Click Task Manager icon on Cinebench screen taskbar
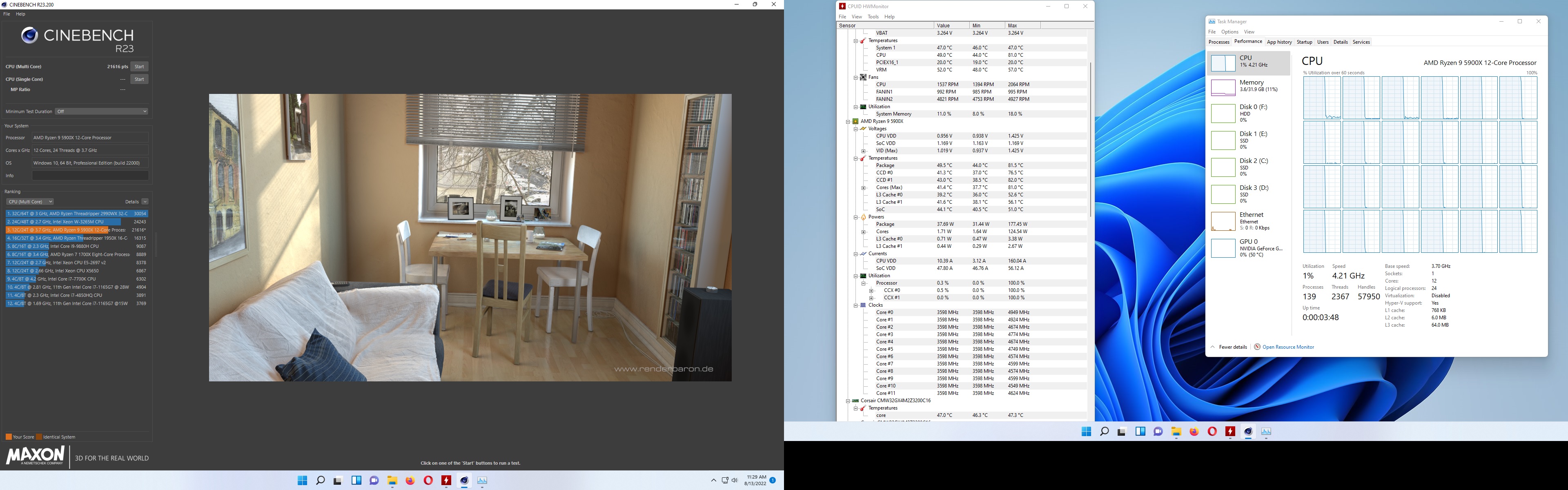Image resolution: width=1568 pixels, height=490 pixels. coord(482,480)
